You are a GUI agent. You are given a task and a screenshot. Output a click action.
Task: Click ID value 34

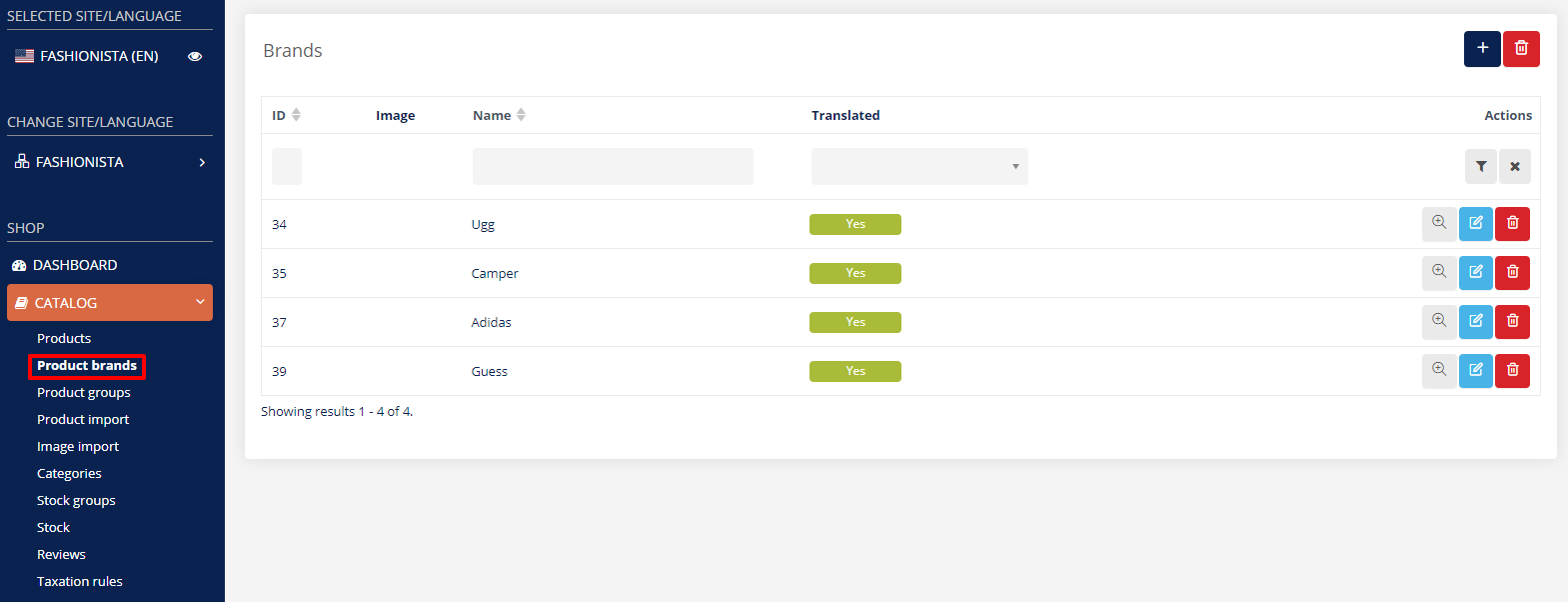click(x=279, y=224)
